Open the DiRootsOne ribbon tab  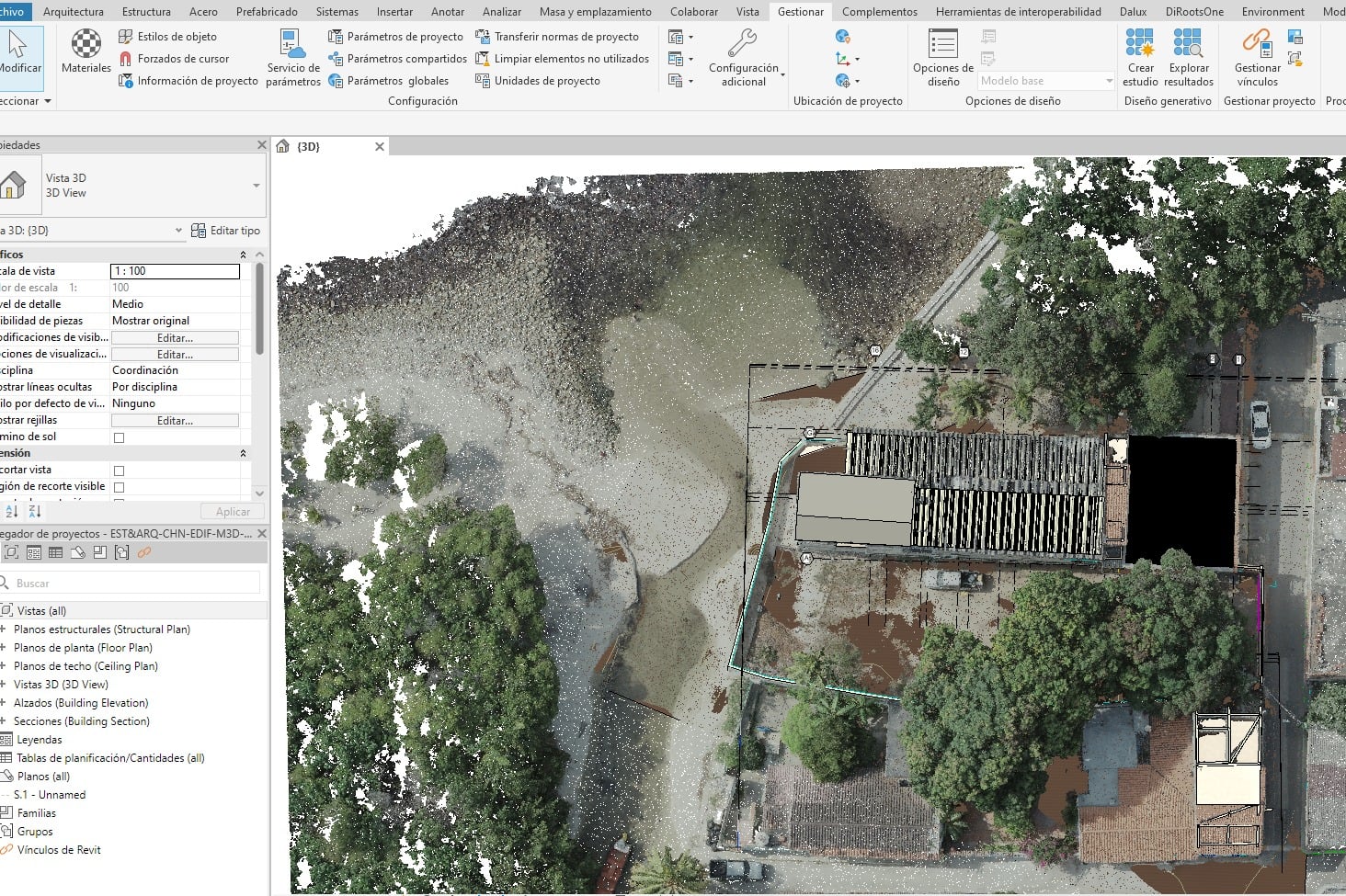1194,12
